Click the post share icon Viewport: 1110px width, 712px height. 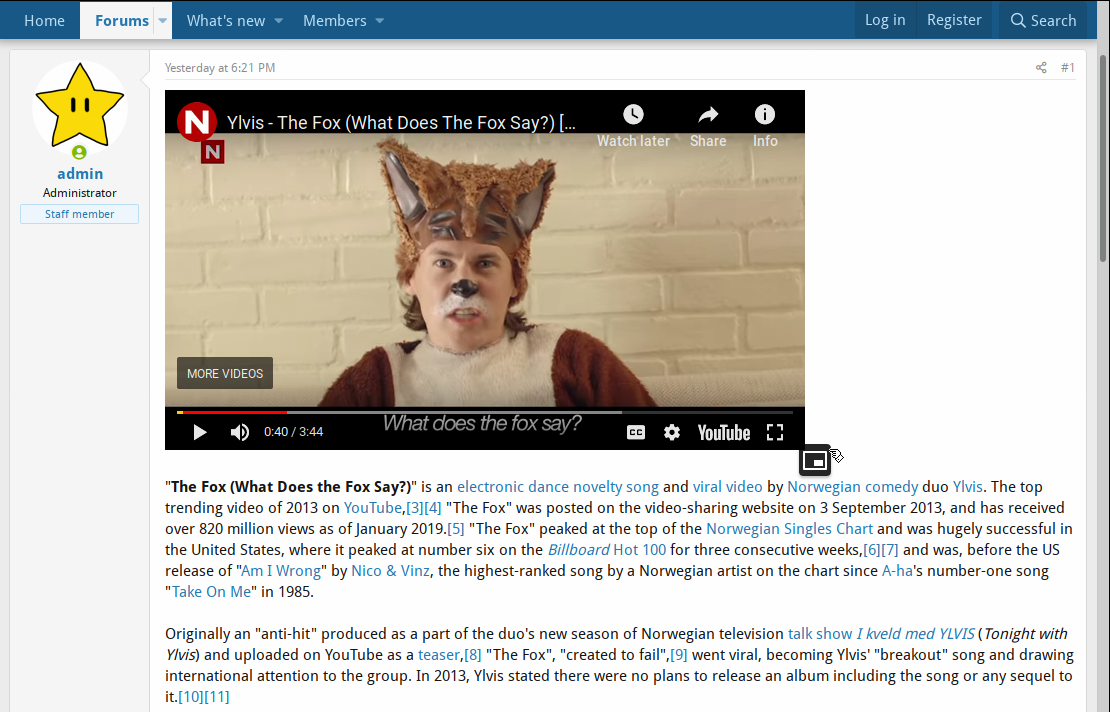[x=1041, y=68]
